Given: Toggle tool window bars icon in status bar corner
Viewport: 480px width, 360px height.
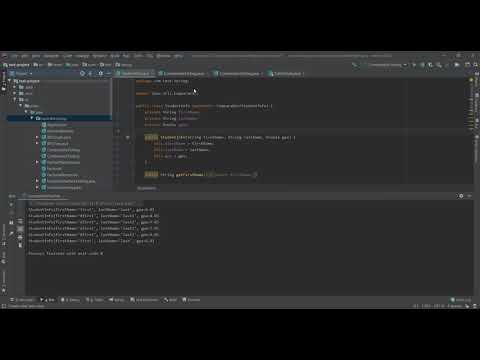Looking at the screenshot, I should tap(4, 306).
